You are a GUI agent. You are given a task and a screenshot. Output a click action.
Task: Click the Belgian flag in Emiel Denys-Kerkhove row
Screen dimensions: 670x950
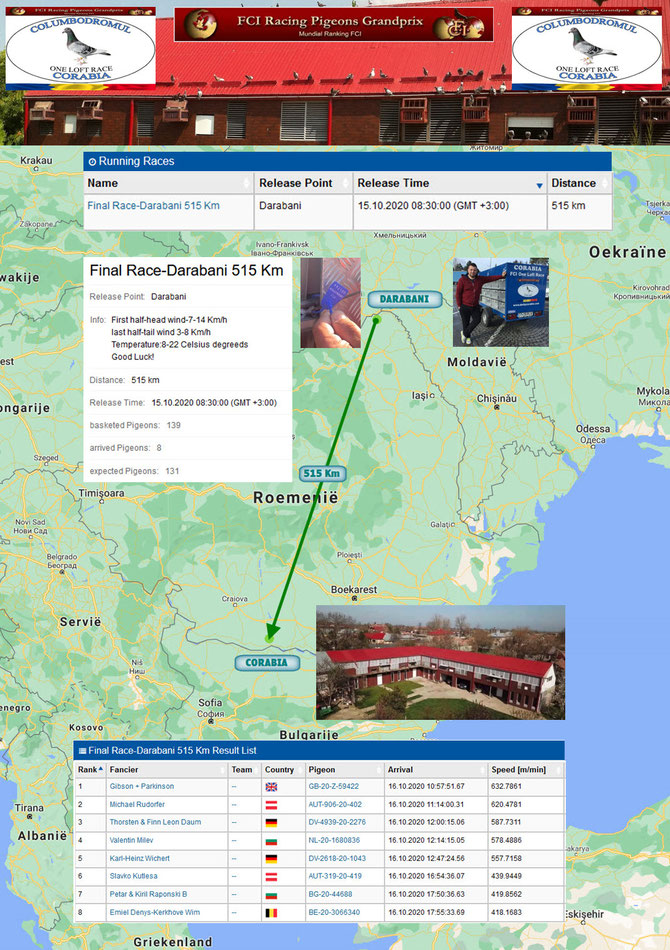click(x=271, y=913)
